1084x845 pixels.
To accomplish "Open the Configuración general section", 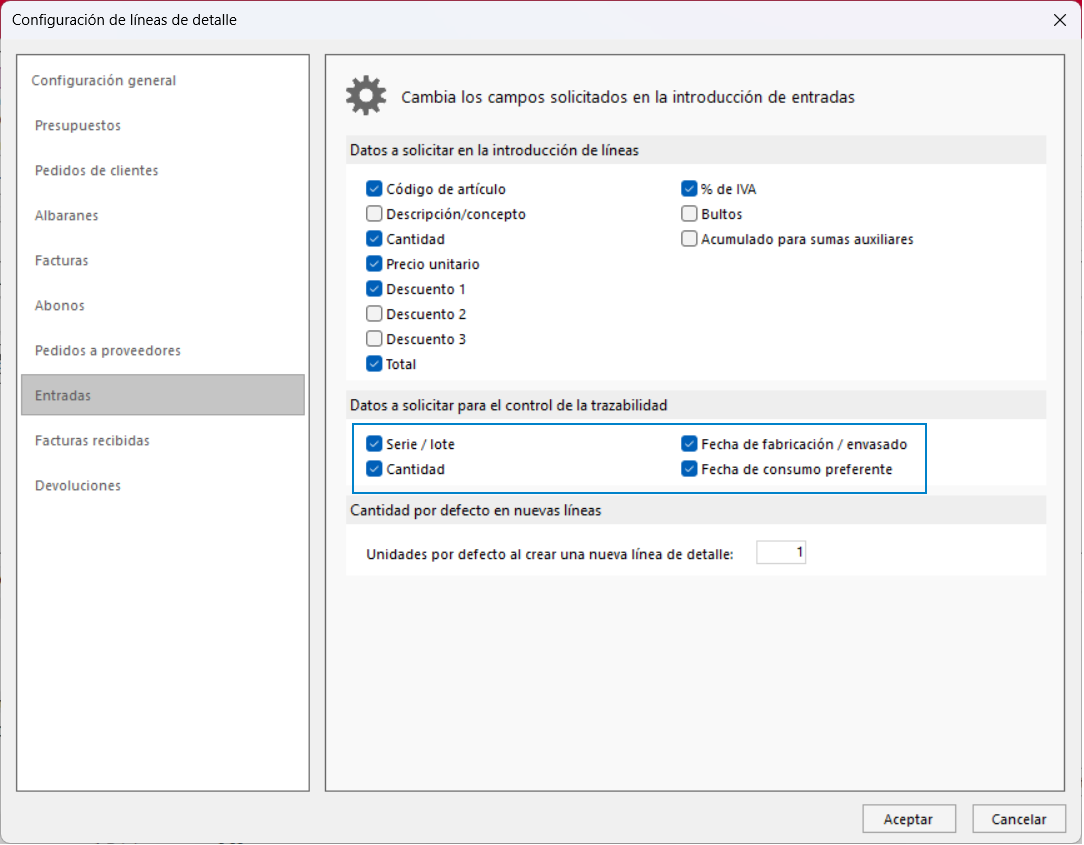I will coord(104,80).
